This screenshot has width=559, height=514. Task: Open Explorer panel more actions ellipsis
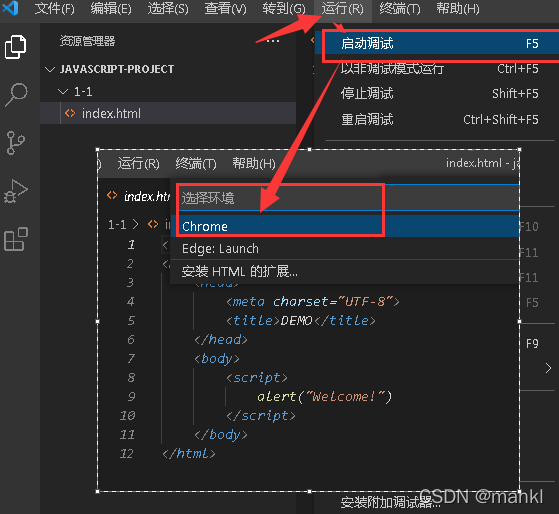tap(273, 41)
